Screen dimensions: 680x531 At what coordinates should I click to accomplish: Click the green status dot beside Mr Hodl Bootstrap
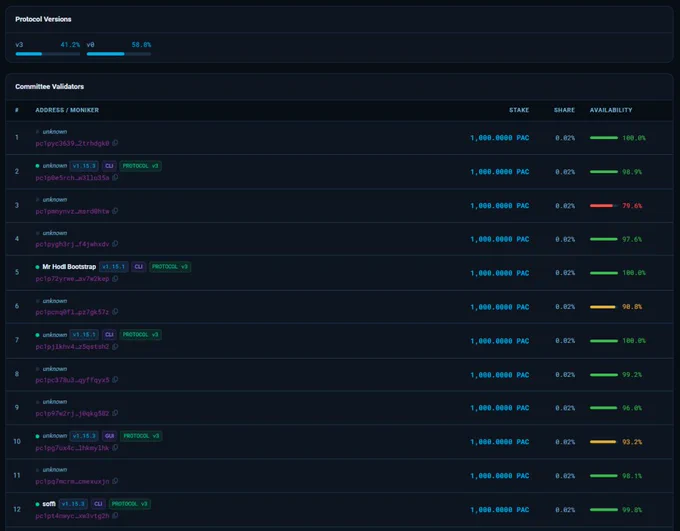pyautogui.click(x=37, y=267)
